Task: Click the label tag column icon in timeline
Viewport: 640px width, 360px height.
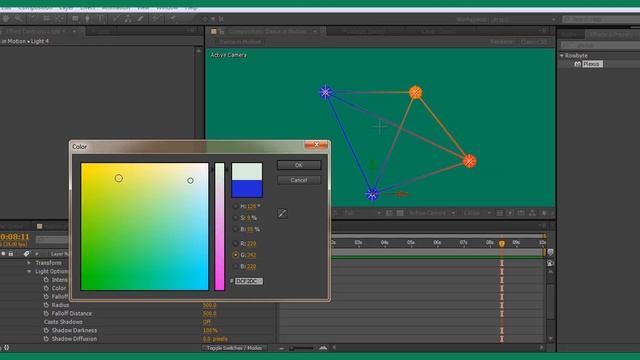Action: coord(27,254)
